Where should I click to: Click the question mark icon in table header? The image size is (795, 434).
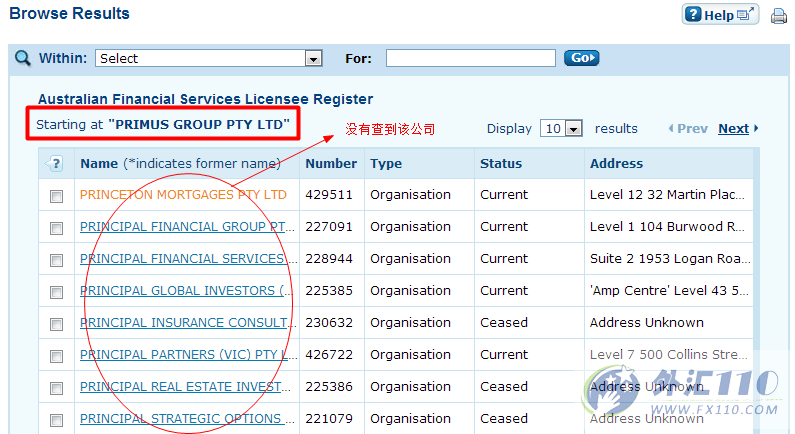tap(55, 164)
